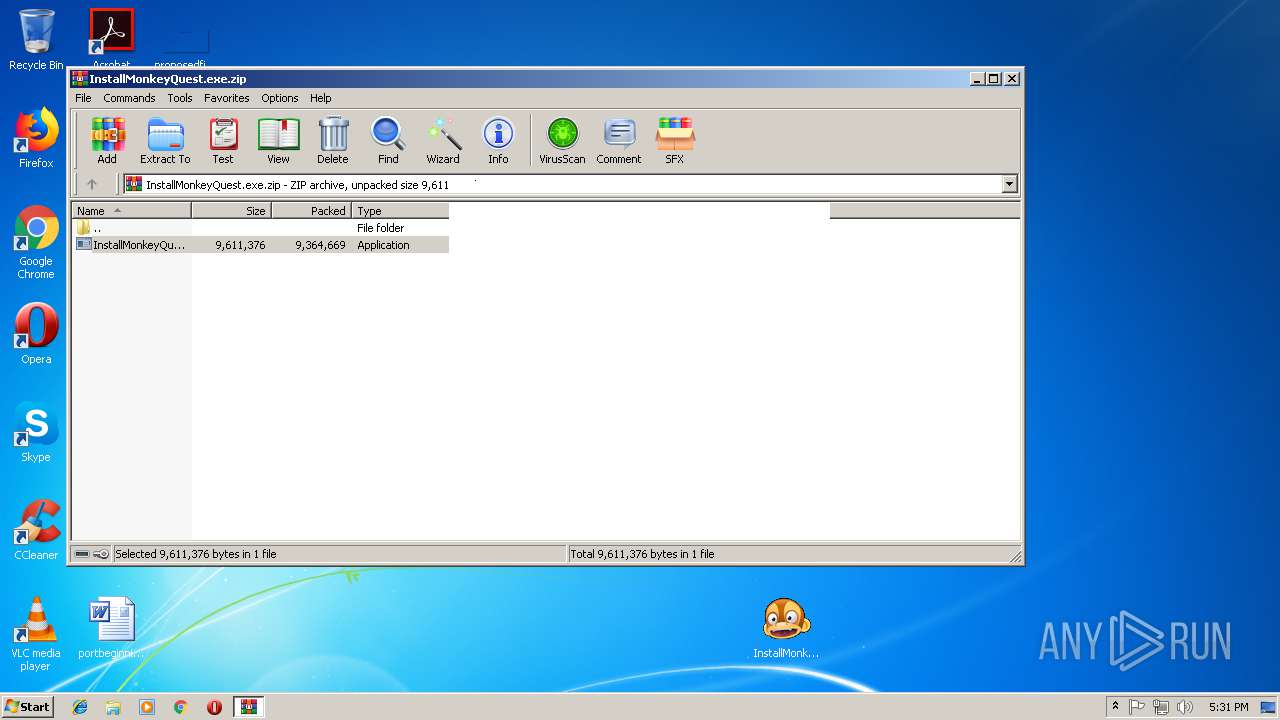Viewport: 1280px width, 720px height.
Task: Run Test on the archive
Action: click(x=223, y=141)
